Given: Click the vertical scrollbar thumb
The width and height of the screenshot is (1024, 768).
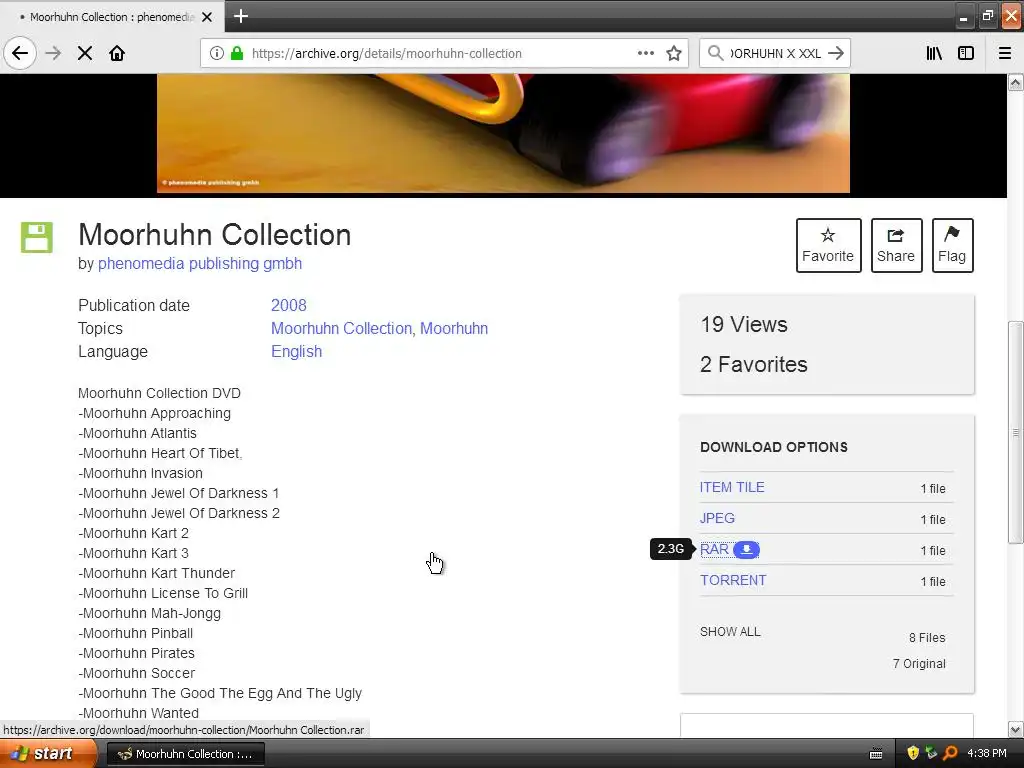Looking at the screenshot, I should point(1016,432).
